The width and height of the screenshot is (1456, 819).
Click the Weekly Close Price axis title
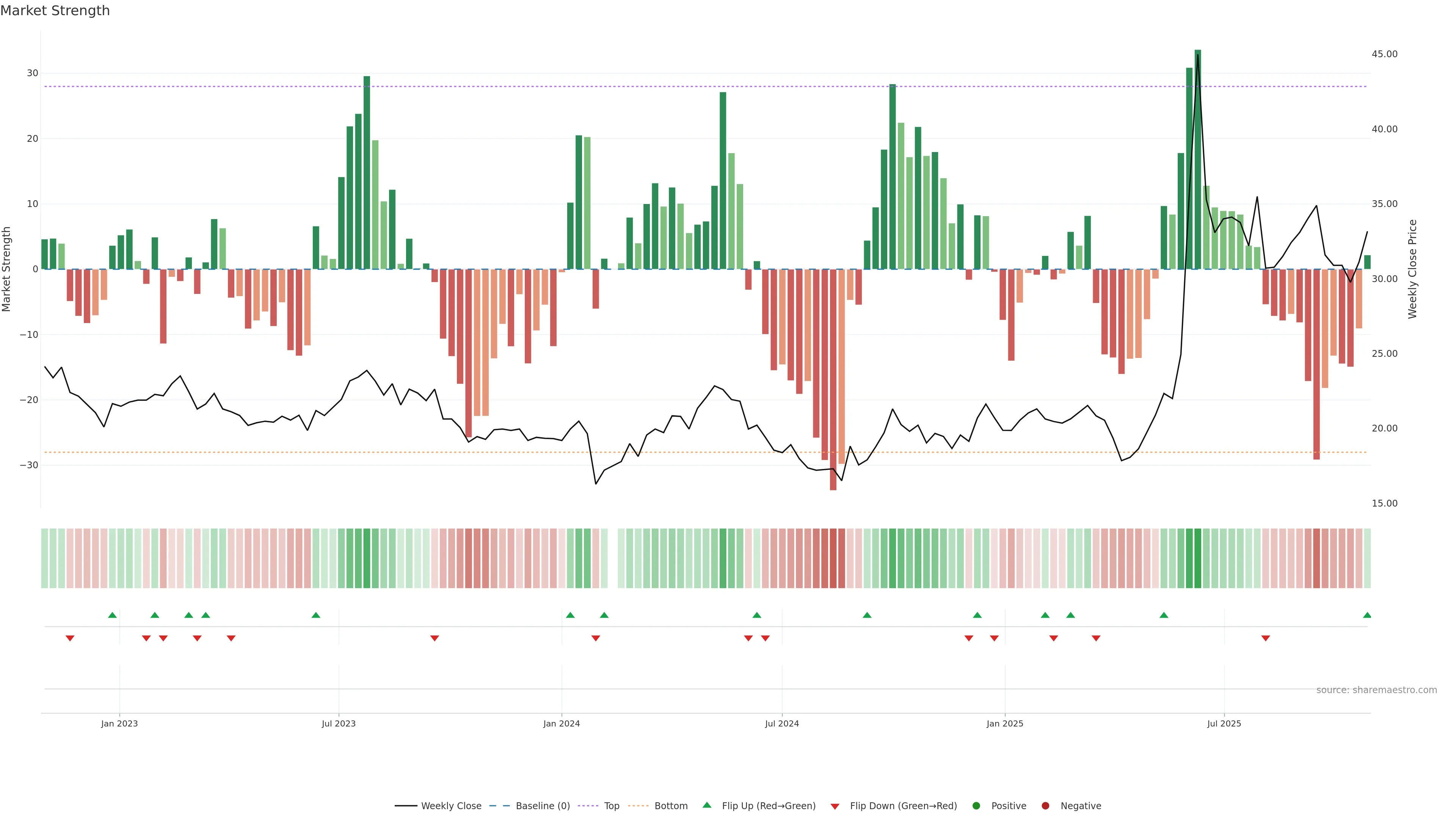[x=1412, y=269]
